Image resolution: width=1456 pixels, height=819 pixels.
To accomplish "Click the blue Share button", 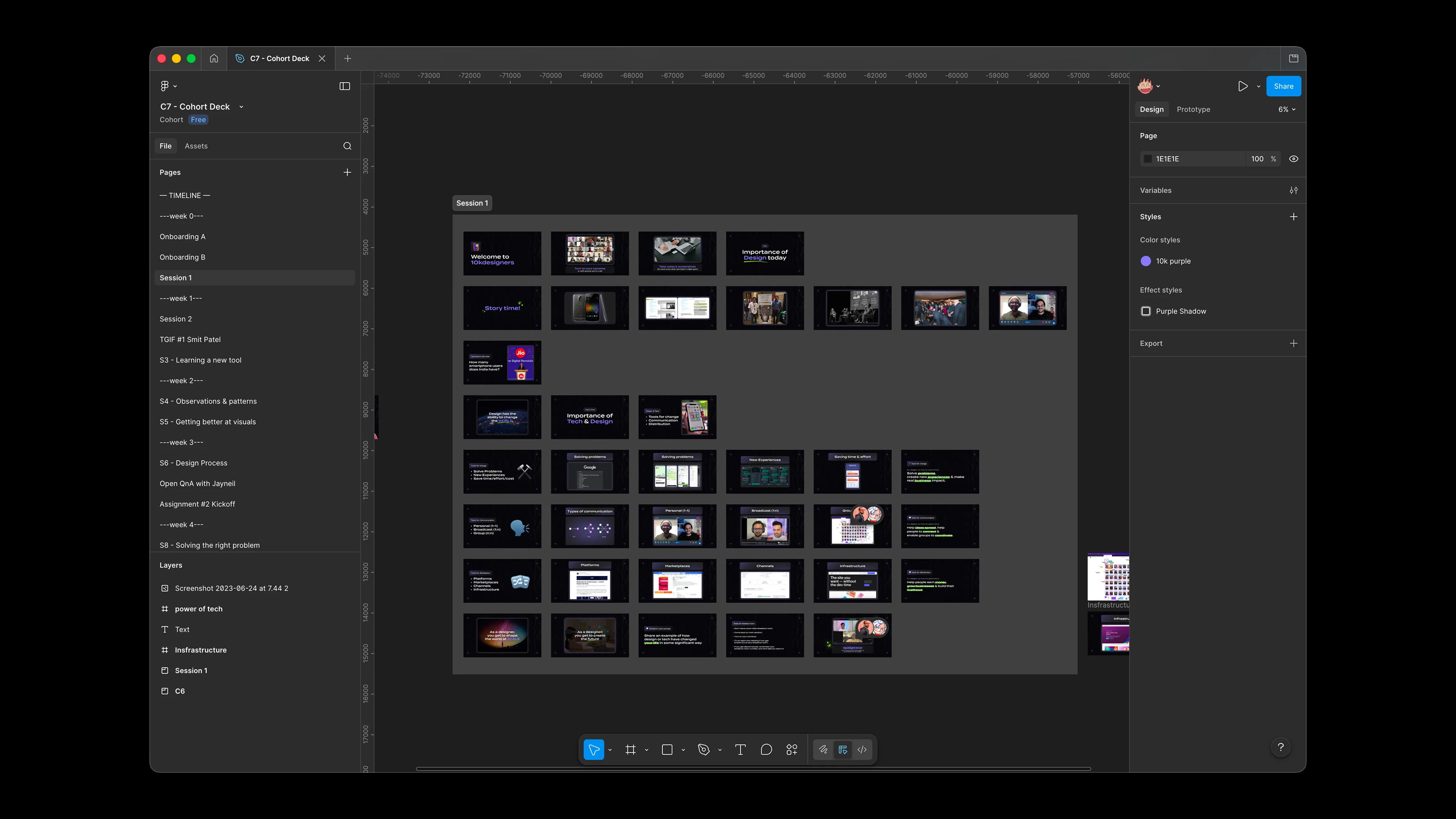I will pos(1283,86).
